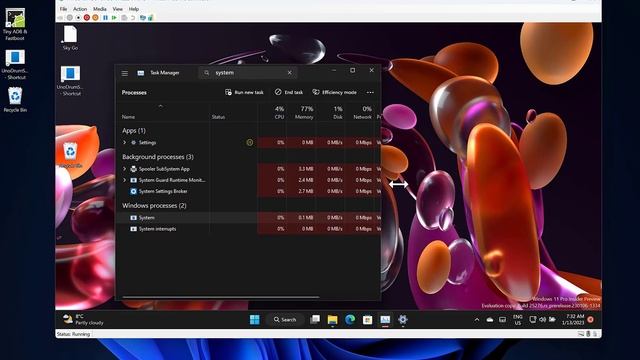Expand the Spooler SubSystem App row

click(x=124, y=169)
